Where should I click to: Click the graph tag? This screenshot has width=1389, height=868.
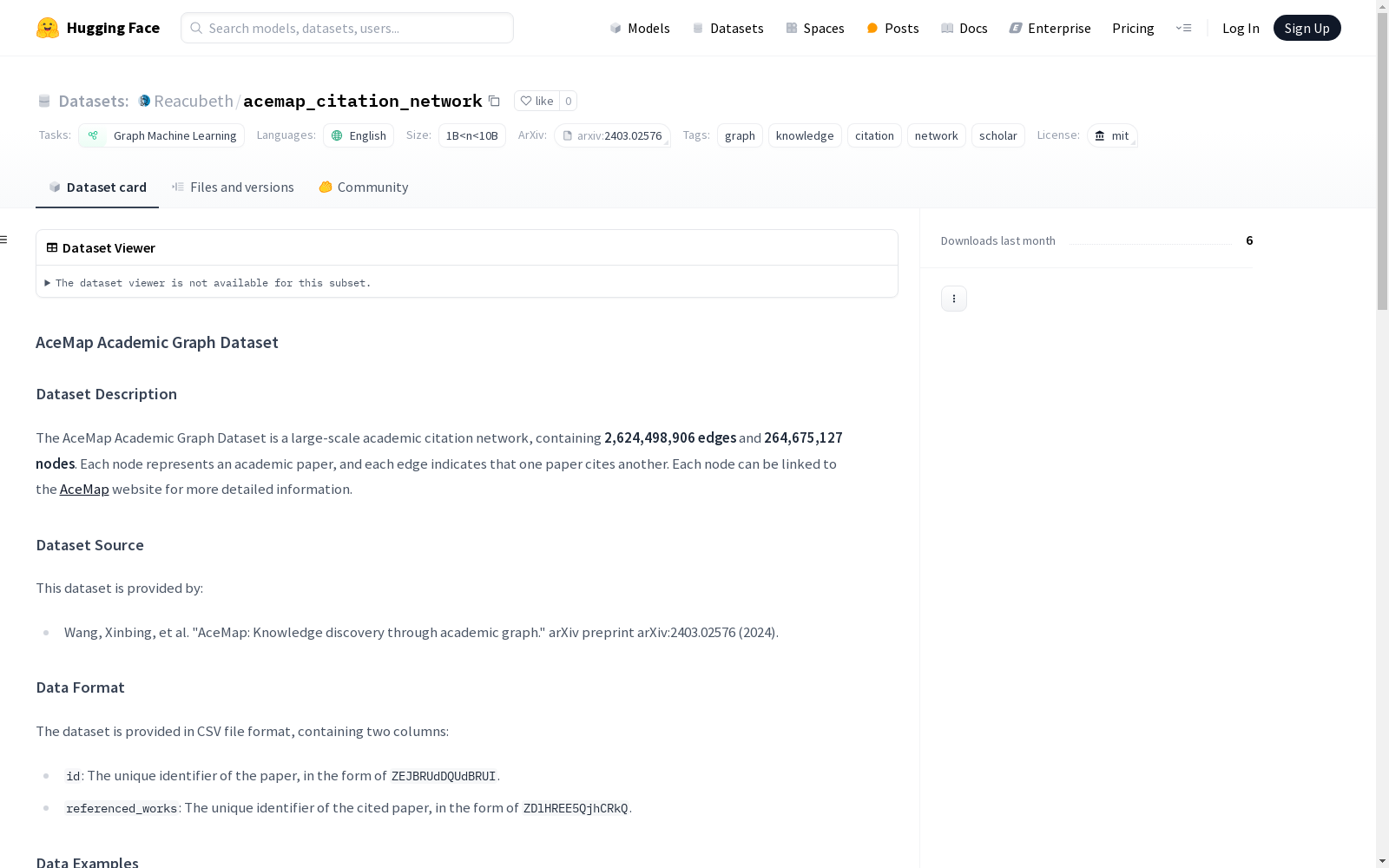click(x=740, y=135)
